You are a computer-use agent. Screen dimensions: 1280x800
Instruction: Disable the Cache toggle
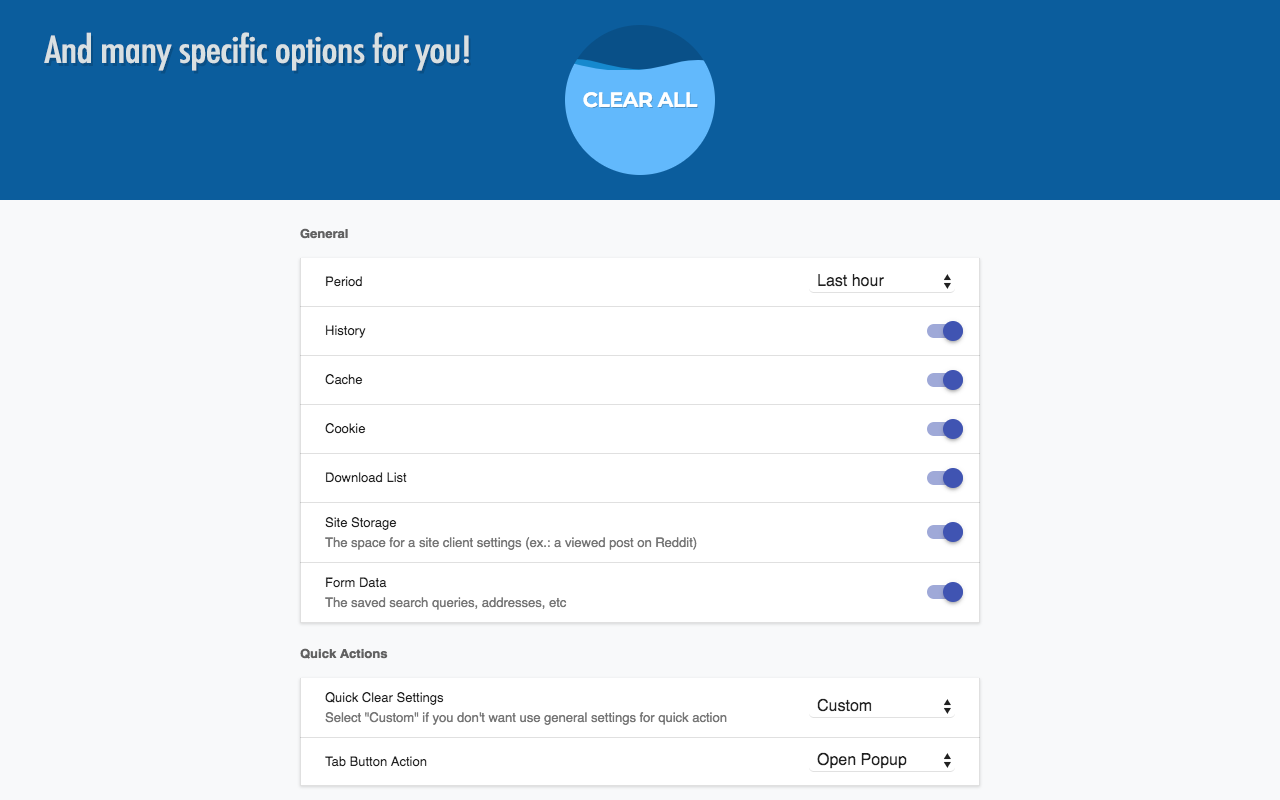point(945,380)
